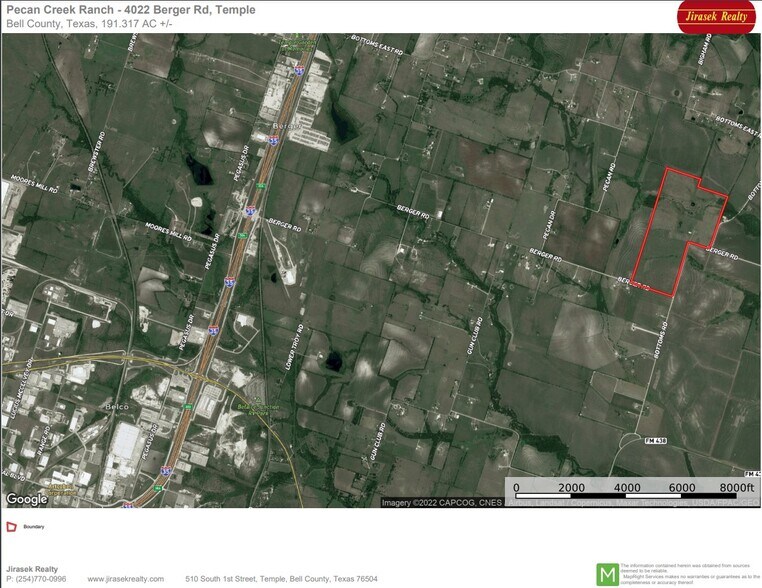Screen dimensions: 762x588
Task: Click the '4000' mark on the scale bar
Action: click(x=627, y=487)
